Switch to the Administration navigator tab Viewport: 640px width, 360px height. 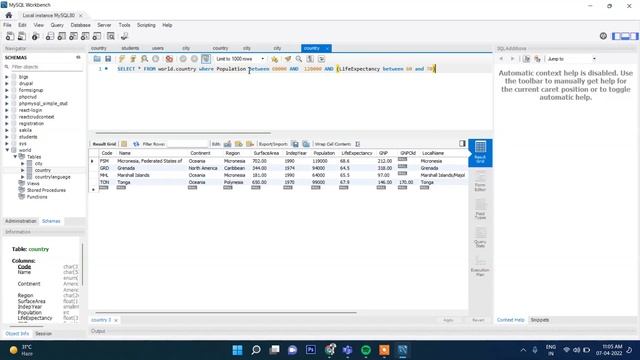coord(21,221)
